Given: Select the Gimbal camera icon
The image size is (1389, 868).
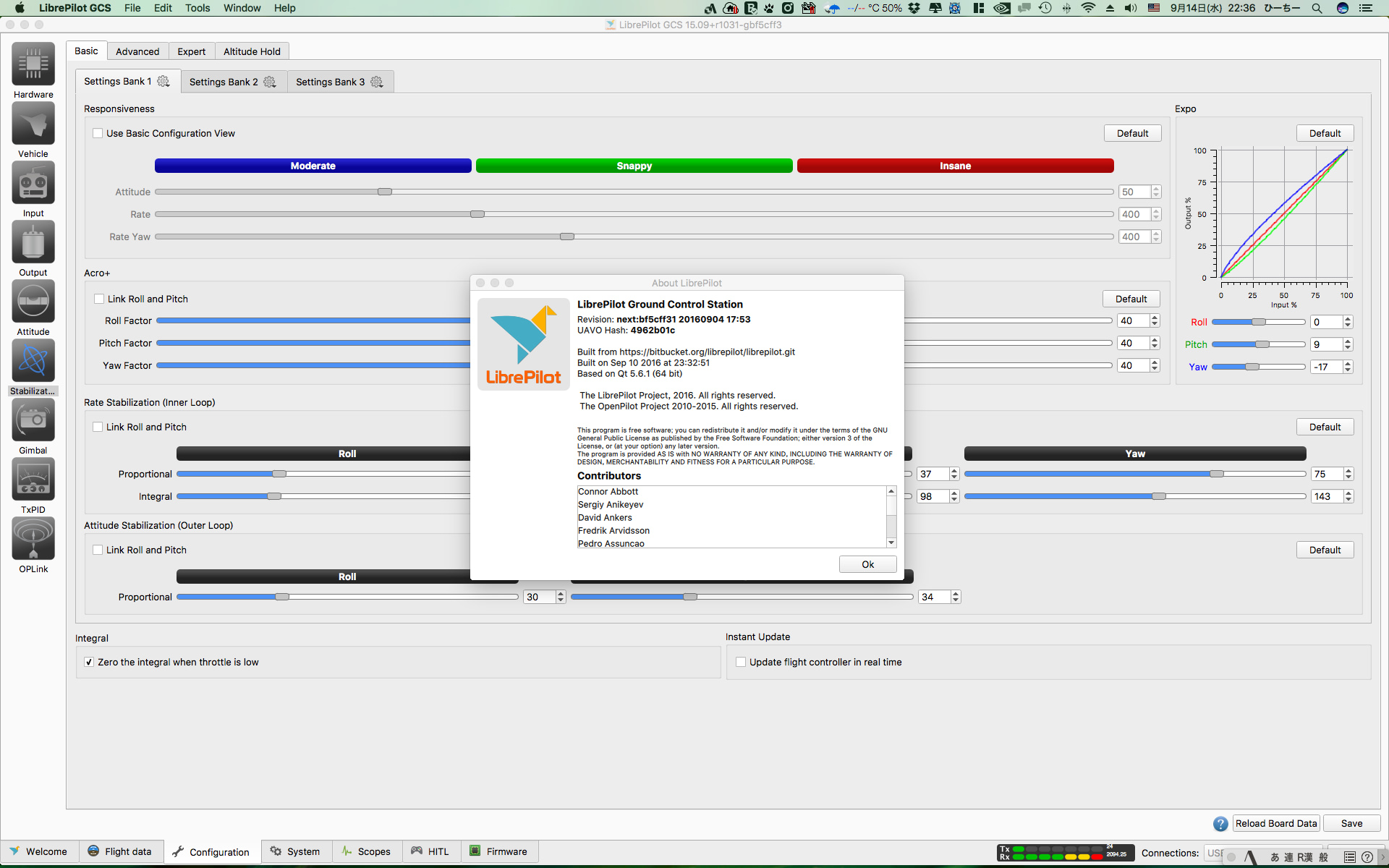Looking at the screenshot, I should 33,420.
